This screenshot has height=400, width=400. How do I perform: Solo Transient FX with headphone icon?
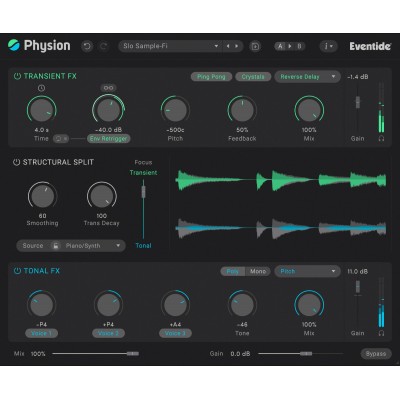[x=381, y=138]
